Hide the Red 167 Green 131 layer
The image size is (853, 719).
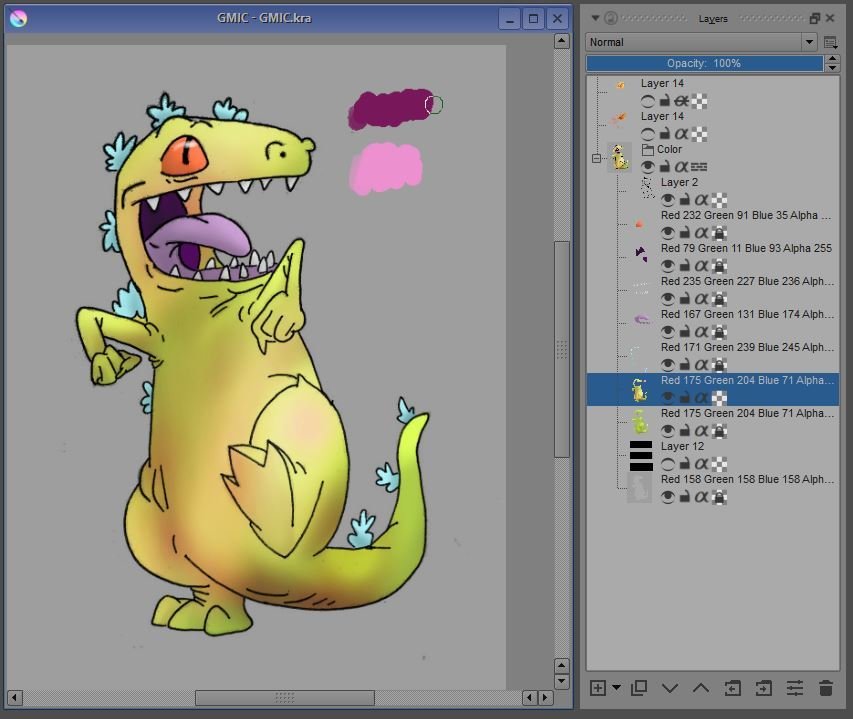click(x=667, y=332)
